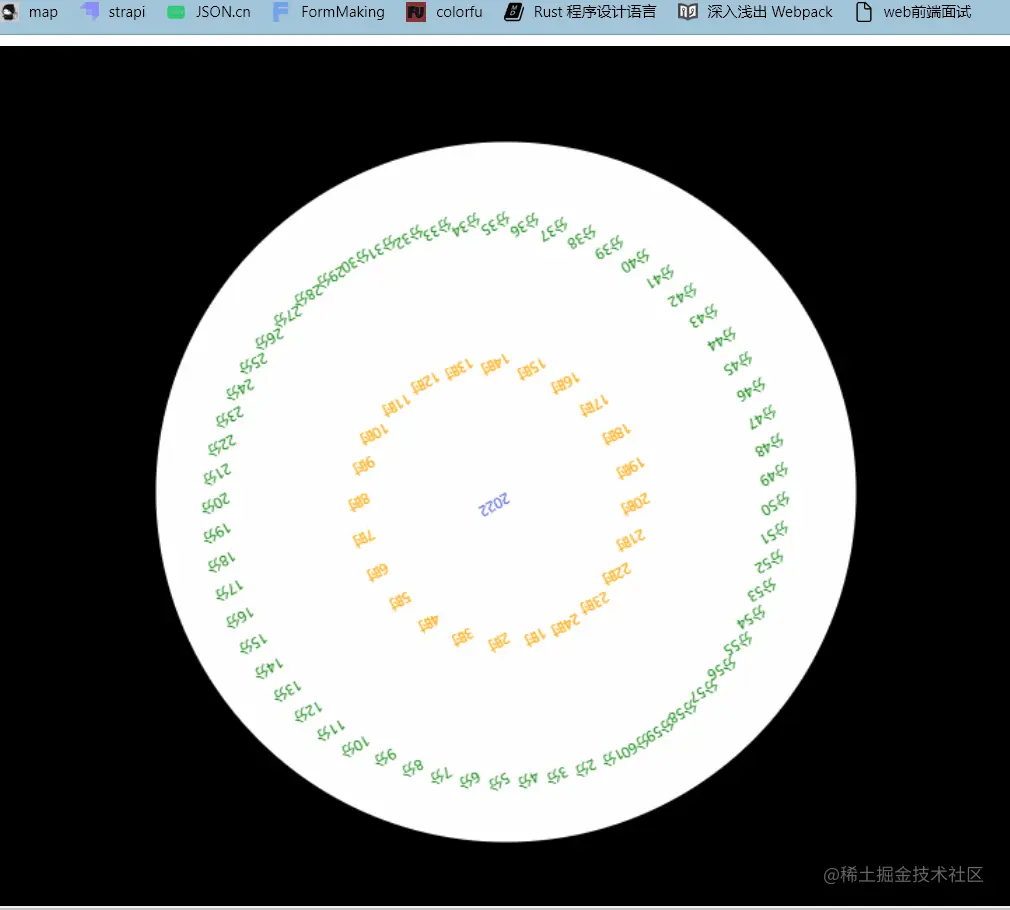Click the 深入浅出 Webpack book favicon
This screenshot has width=1010, height=910.
coord(687,12)
